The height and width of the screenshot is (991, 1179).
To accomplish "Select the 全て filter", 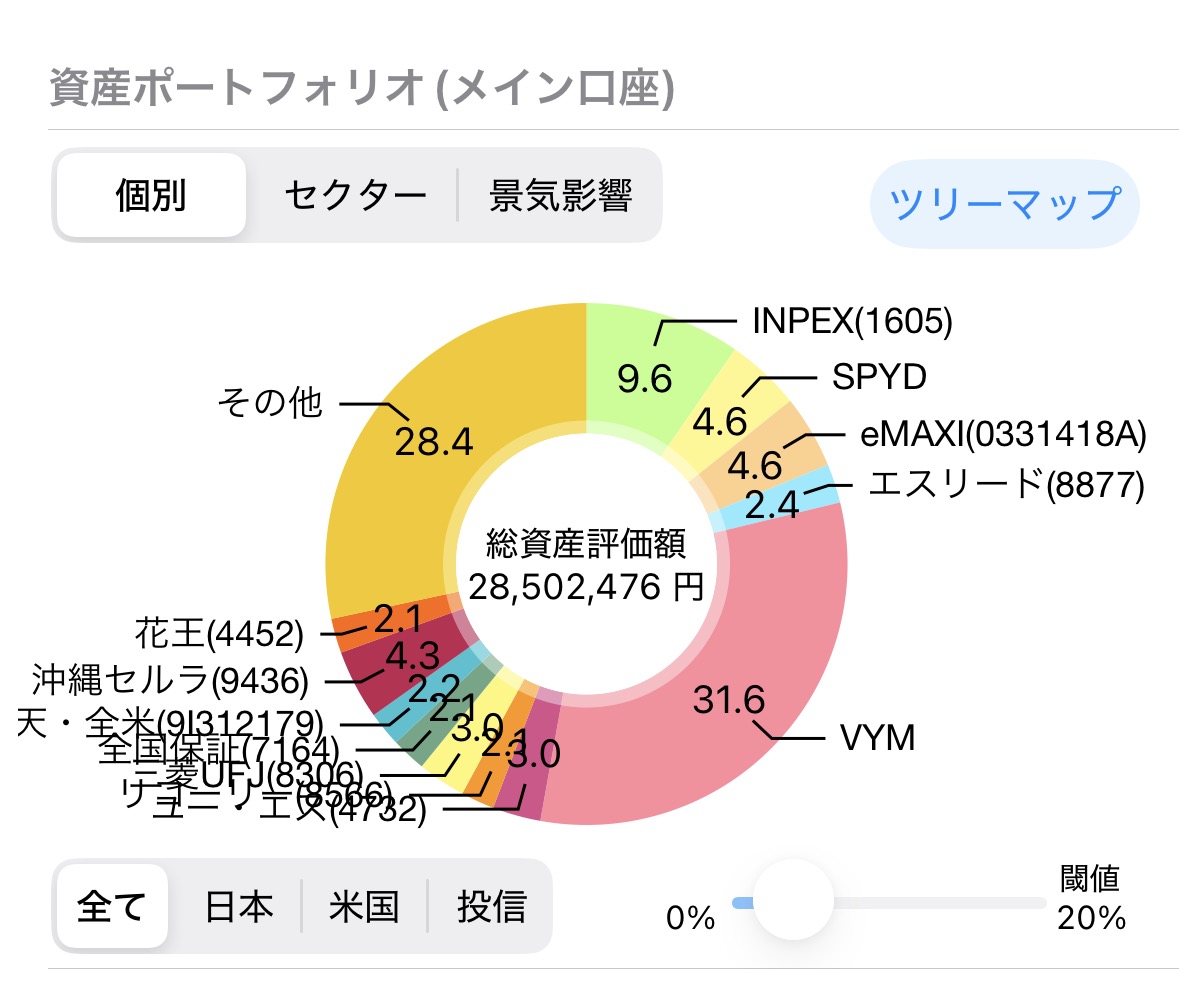I will tap(112, 906).
